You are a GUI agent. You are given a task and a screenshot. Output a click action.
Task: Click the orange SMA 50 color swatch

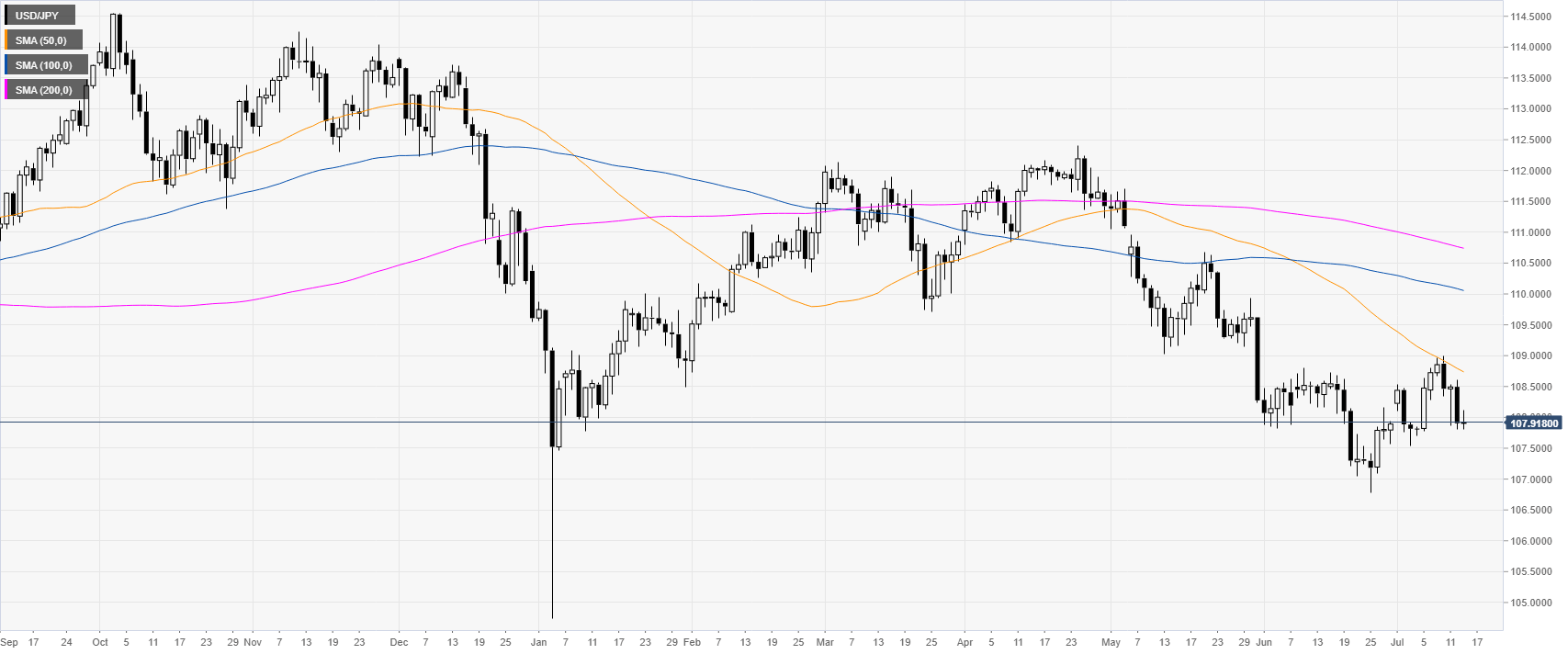point(6,40)
